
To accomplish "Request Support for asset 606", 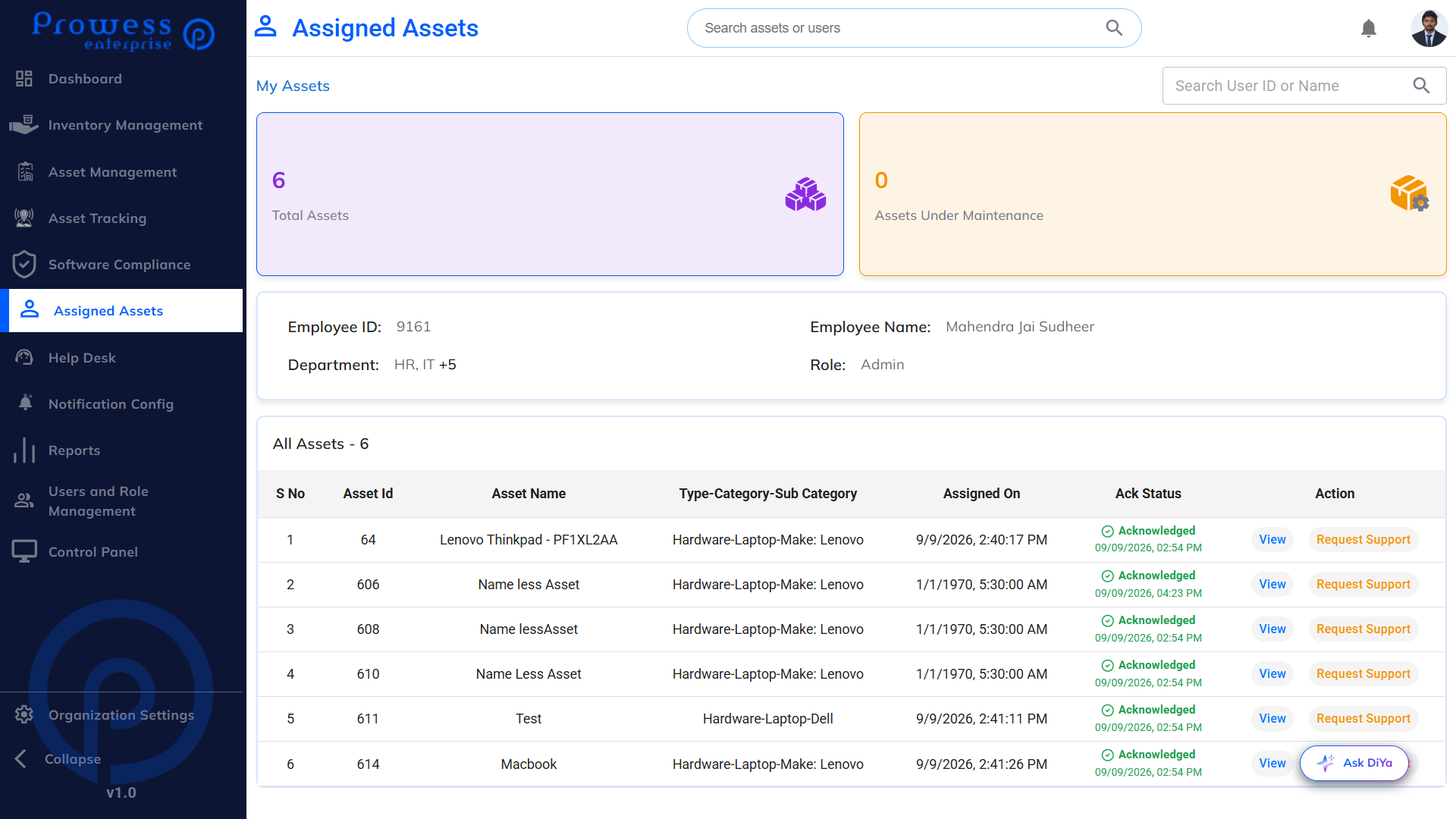I will [1363, 584].
